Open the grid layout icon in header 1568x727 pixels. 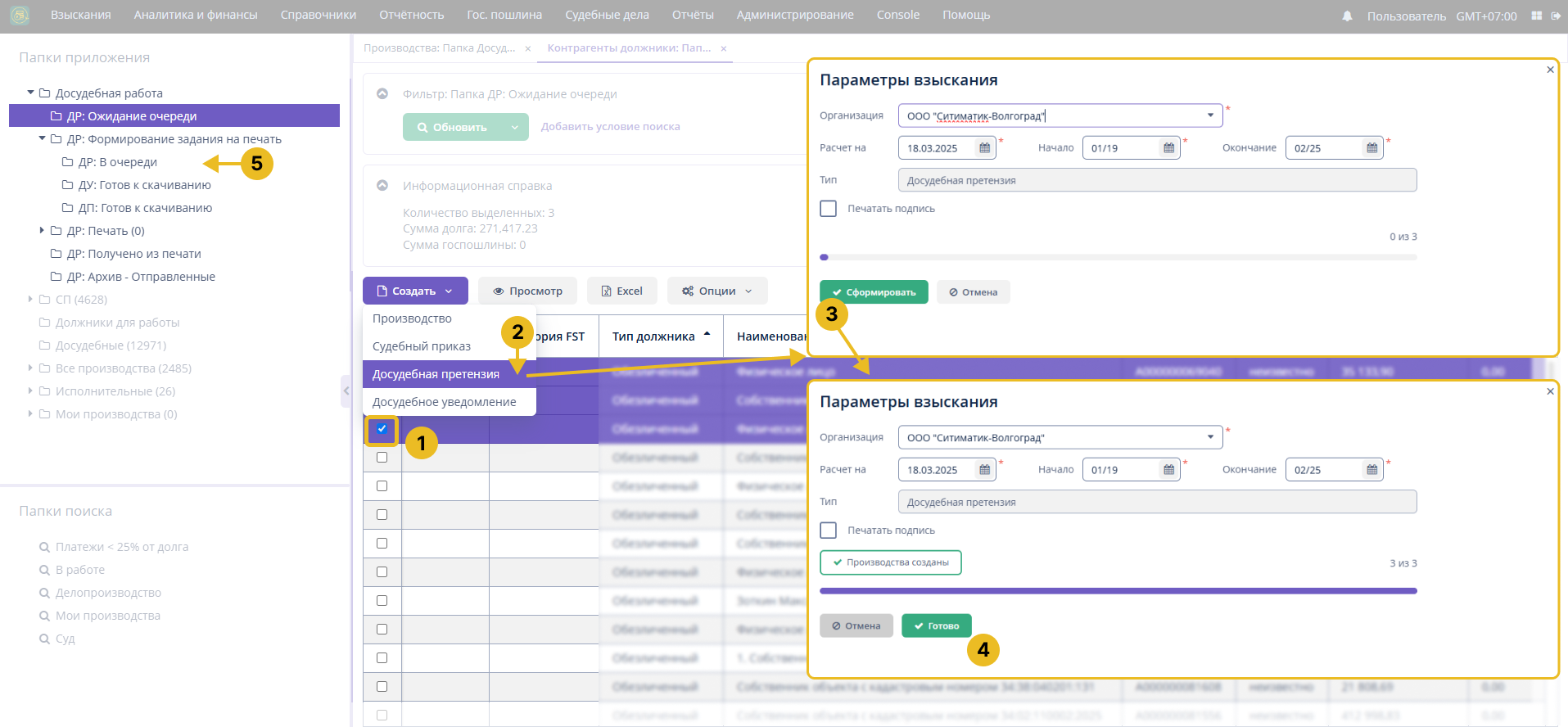click(1536, 16)
